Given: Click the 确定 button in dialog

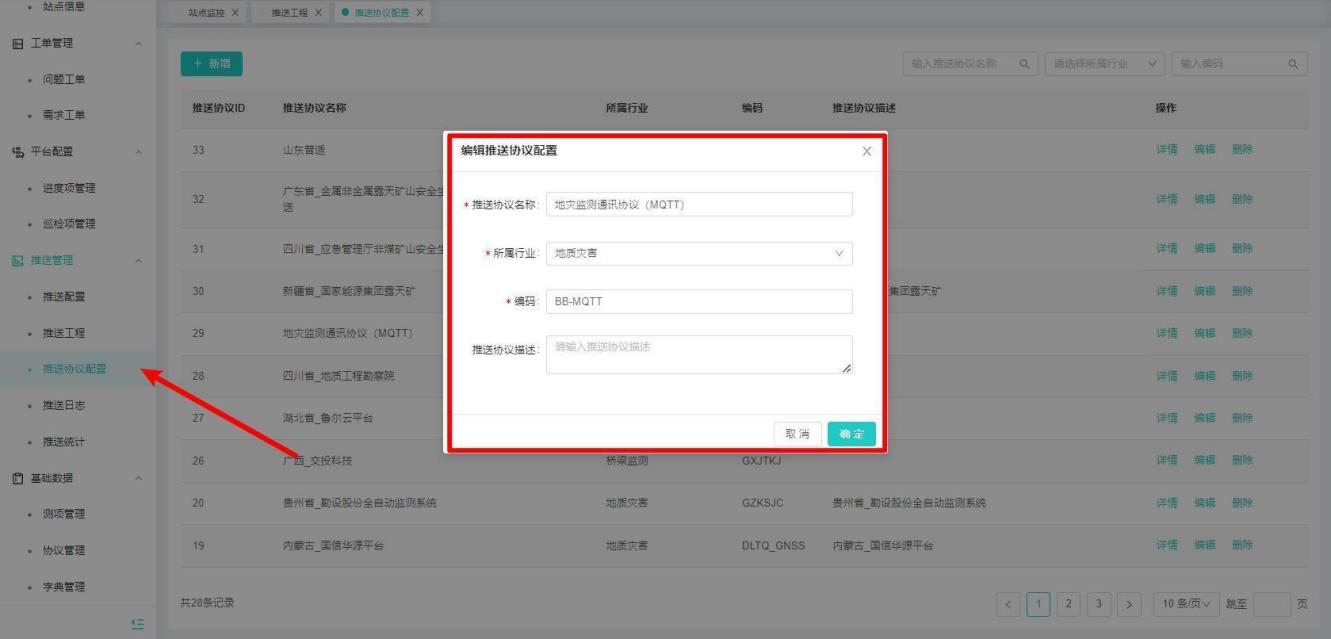Looking at the screenshot, I should click(x=851, y=434).
